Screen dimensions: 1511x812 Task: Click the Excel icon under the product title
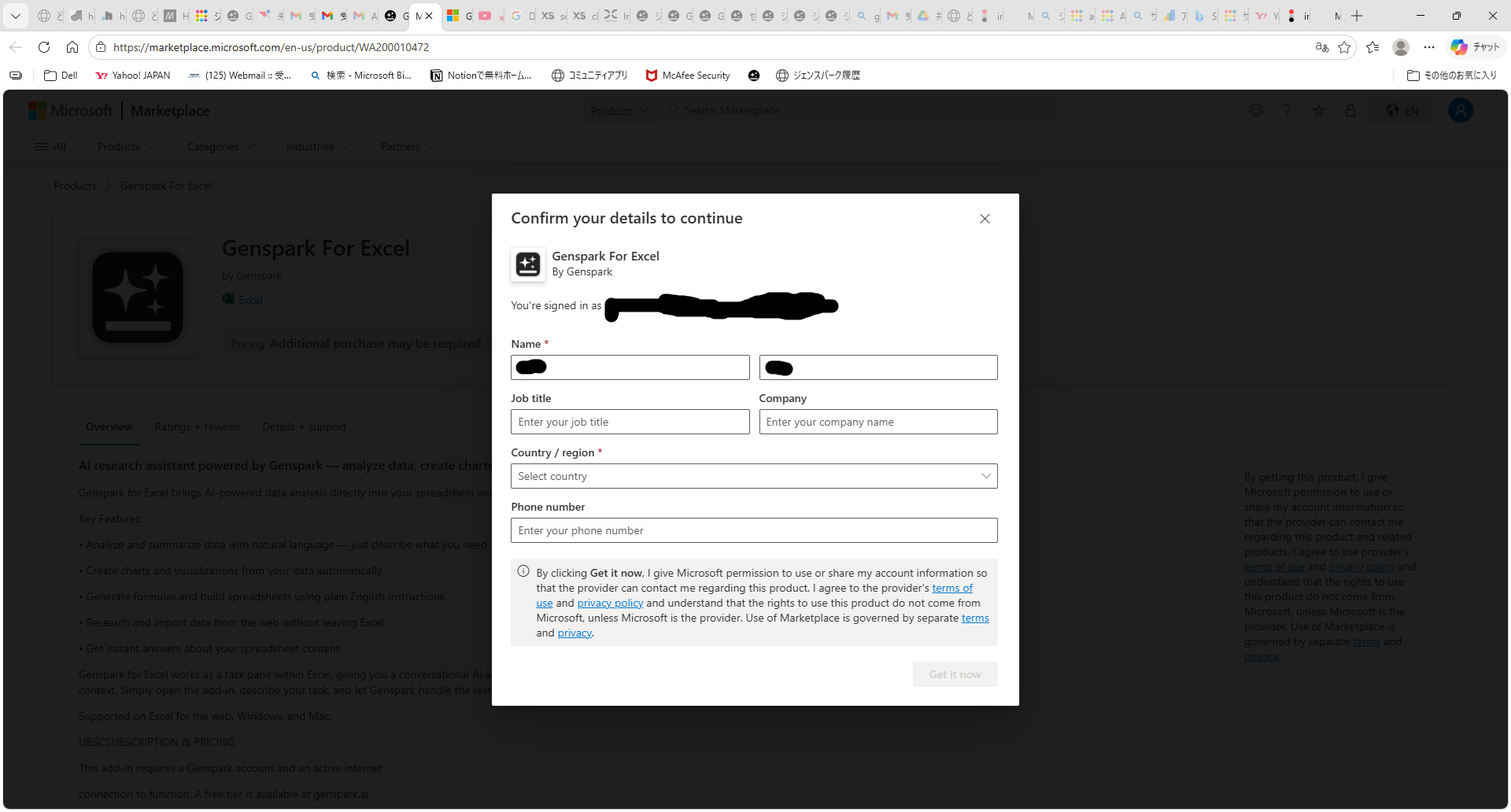tap(229, 299)
